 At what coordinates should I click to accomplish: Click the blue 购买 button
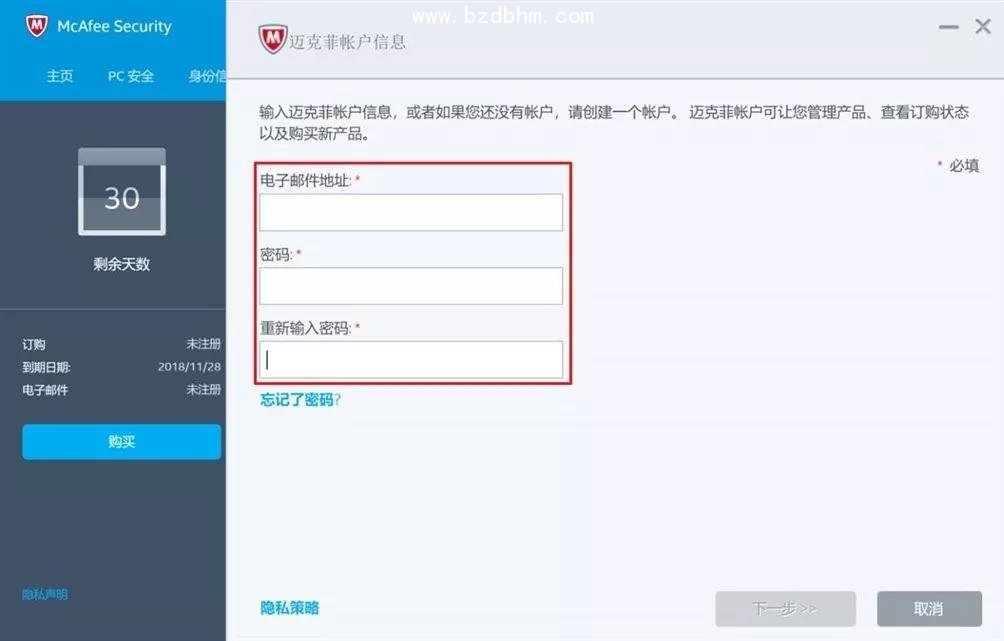[x=122, y=441]
